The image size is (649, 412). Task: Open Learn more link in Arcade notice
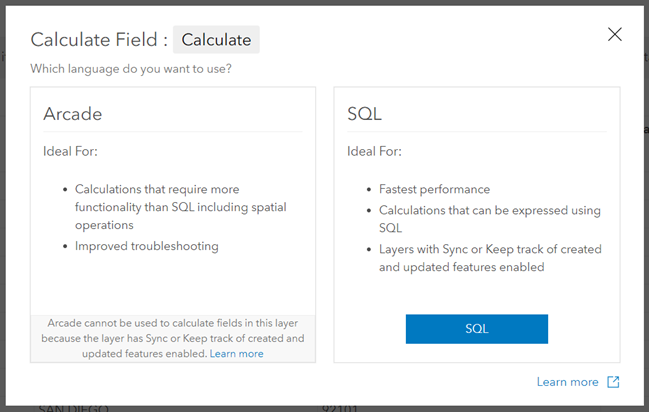coord(237,354)
